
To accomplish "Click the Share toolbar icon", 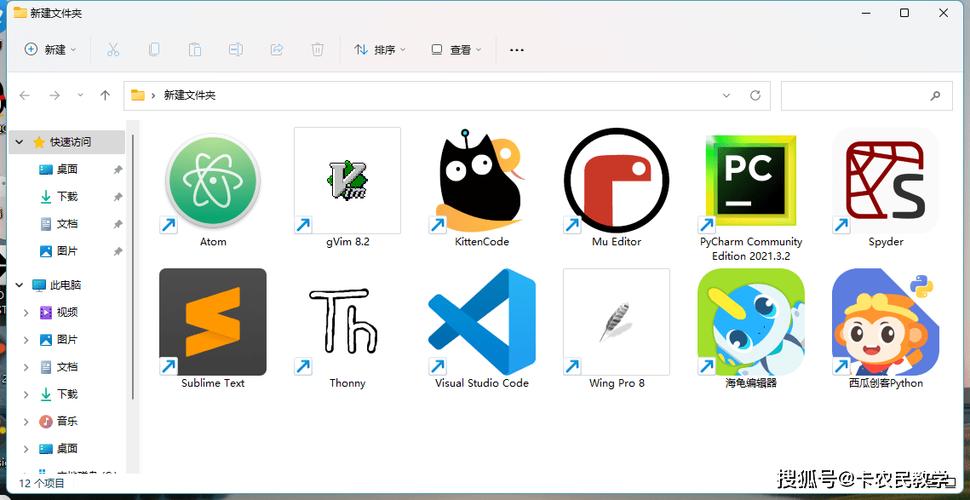I will pos(277,50).
